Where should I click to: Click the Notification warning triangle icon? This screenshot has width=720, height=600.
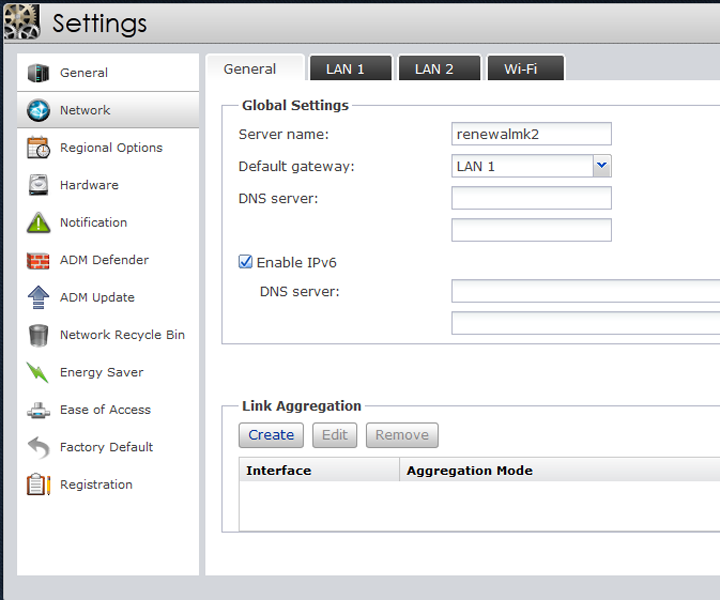click(38, 223)
